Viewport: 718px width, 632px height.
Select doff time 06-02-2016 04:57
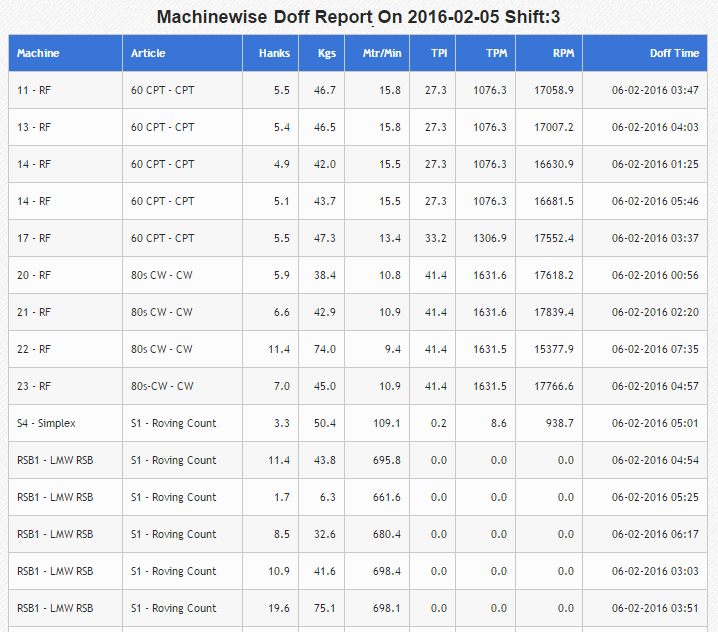point(655,386)
